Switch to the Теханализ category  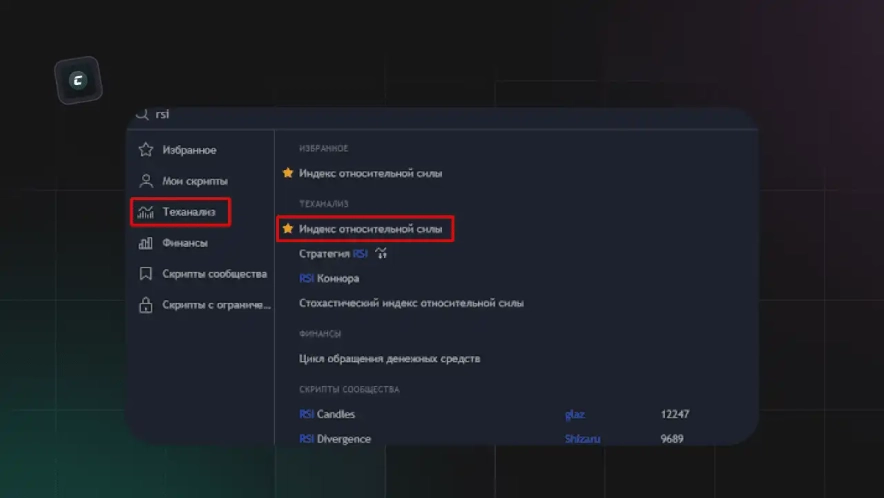[x=188, y=212]
